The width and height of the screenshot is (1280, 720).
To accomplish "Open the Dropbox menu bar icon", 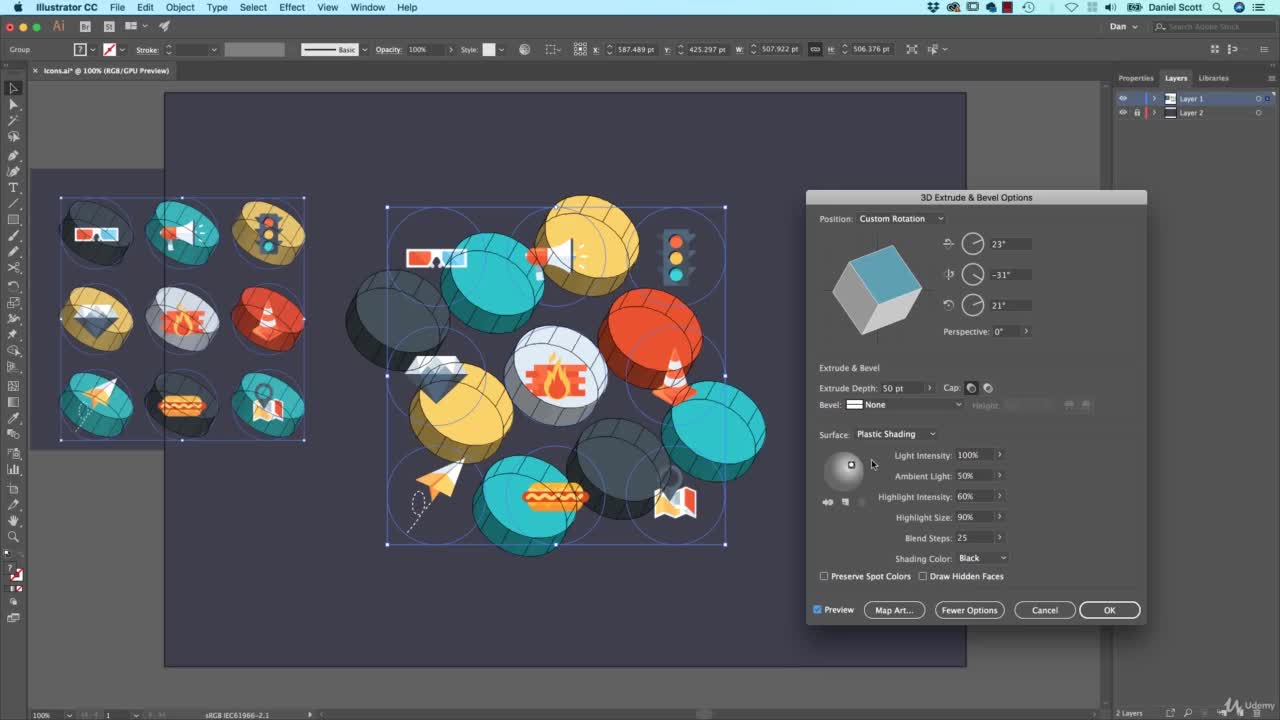I will [934, 7].
